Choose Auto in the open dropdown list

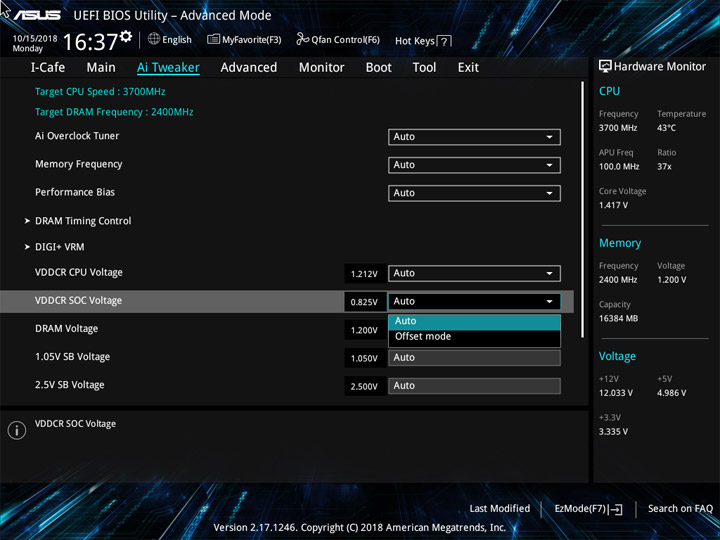(474, 321)
